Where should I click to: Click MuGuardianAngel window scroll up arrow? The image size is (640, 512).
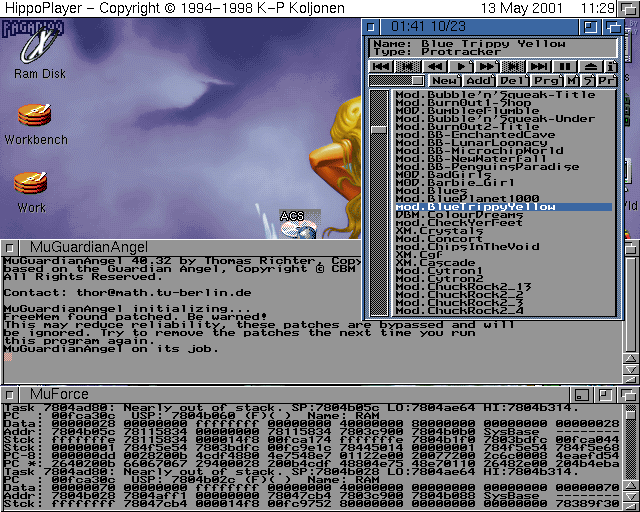click(x=631, y=359)
